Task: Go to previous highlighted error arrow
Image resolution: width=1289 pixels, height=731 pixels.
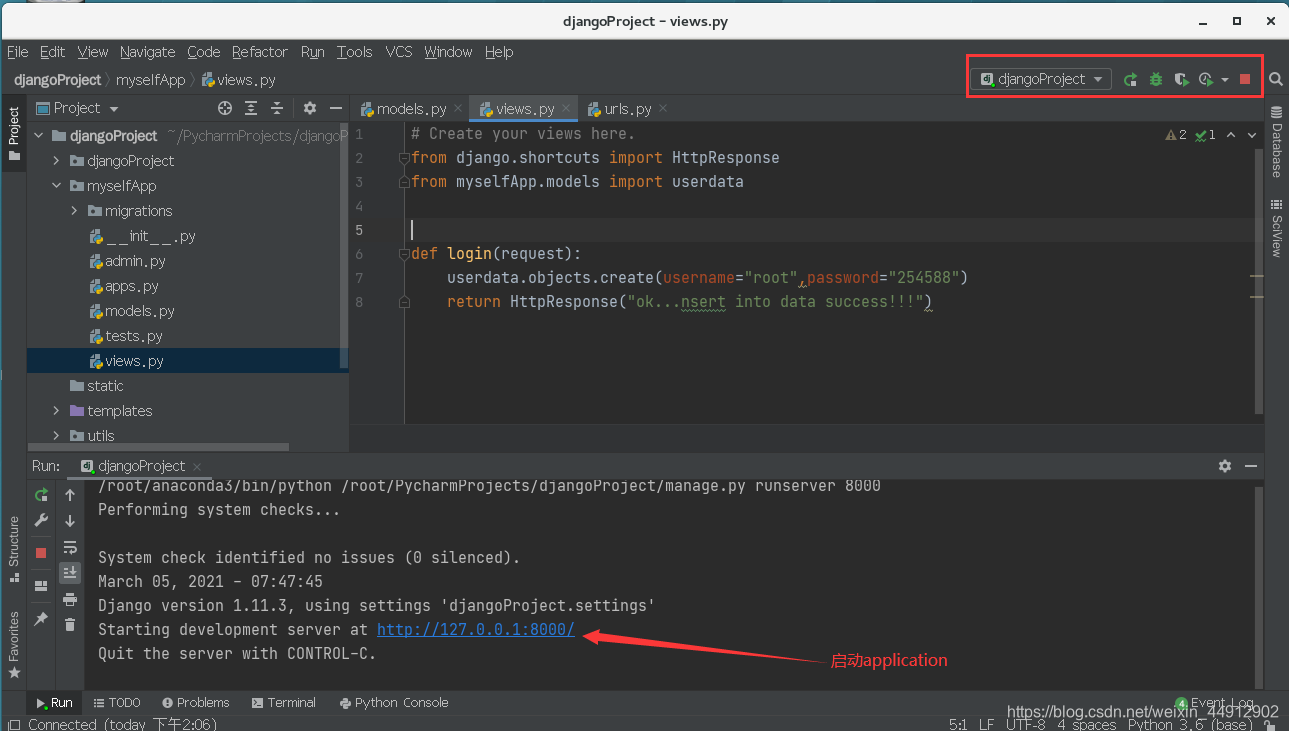Action: [1231, 135]
